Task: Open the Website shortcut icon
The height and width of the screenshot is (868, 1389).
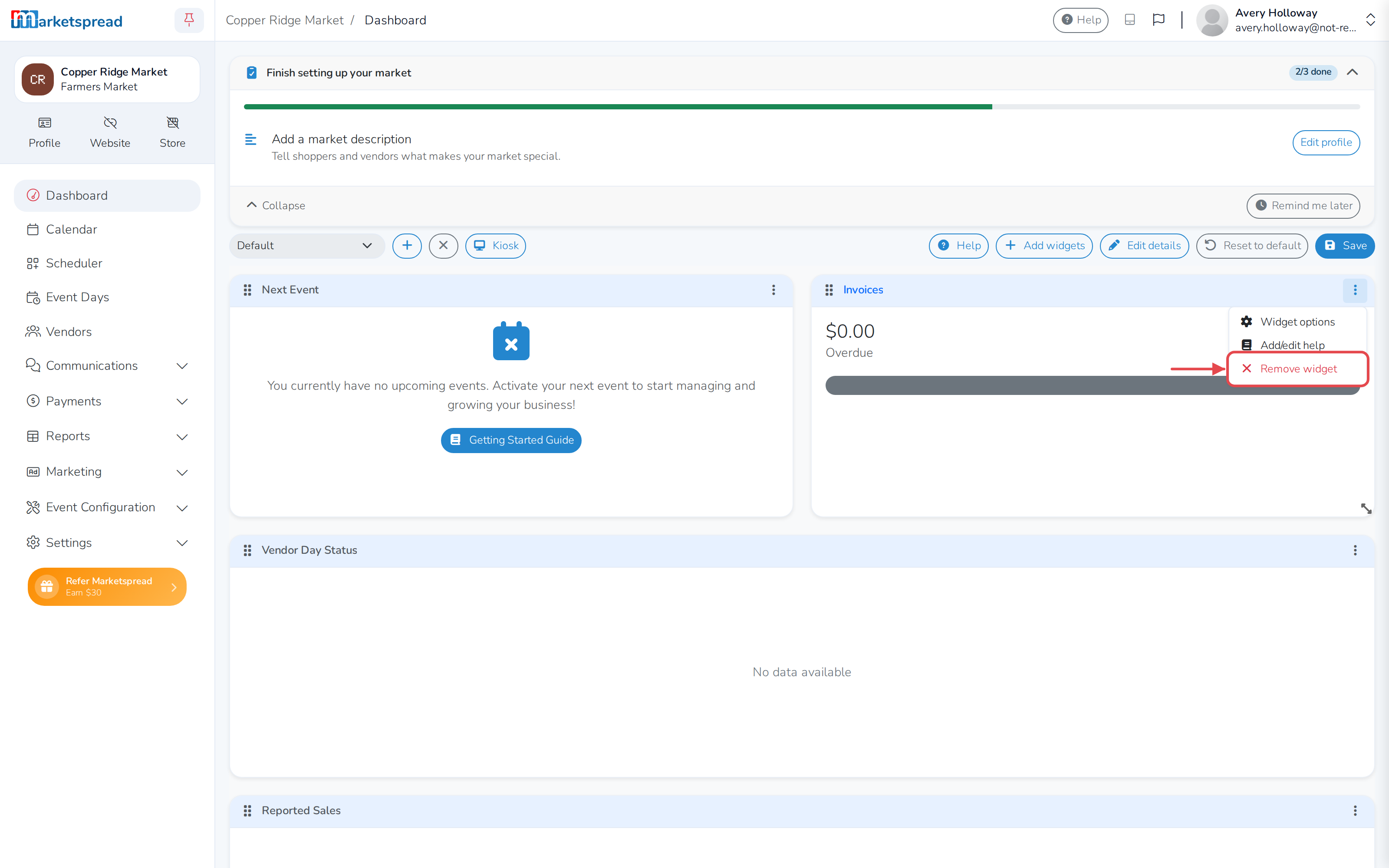Action: 110,133
